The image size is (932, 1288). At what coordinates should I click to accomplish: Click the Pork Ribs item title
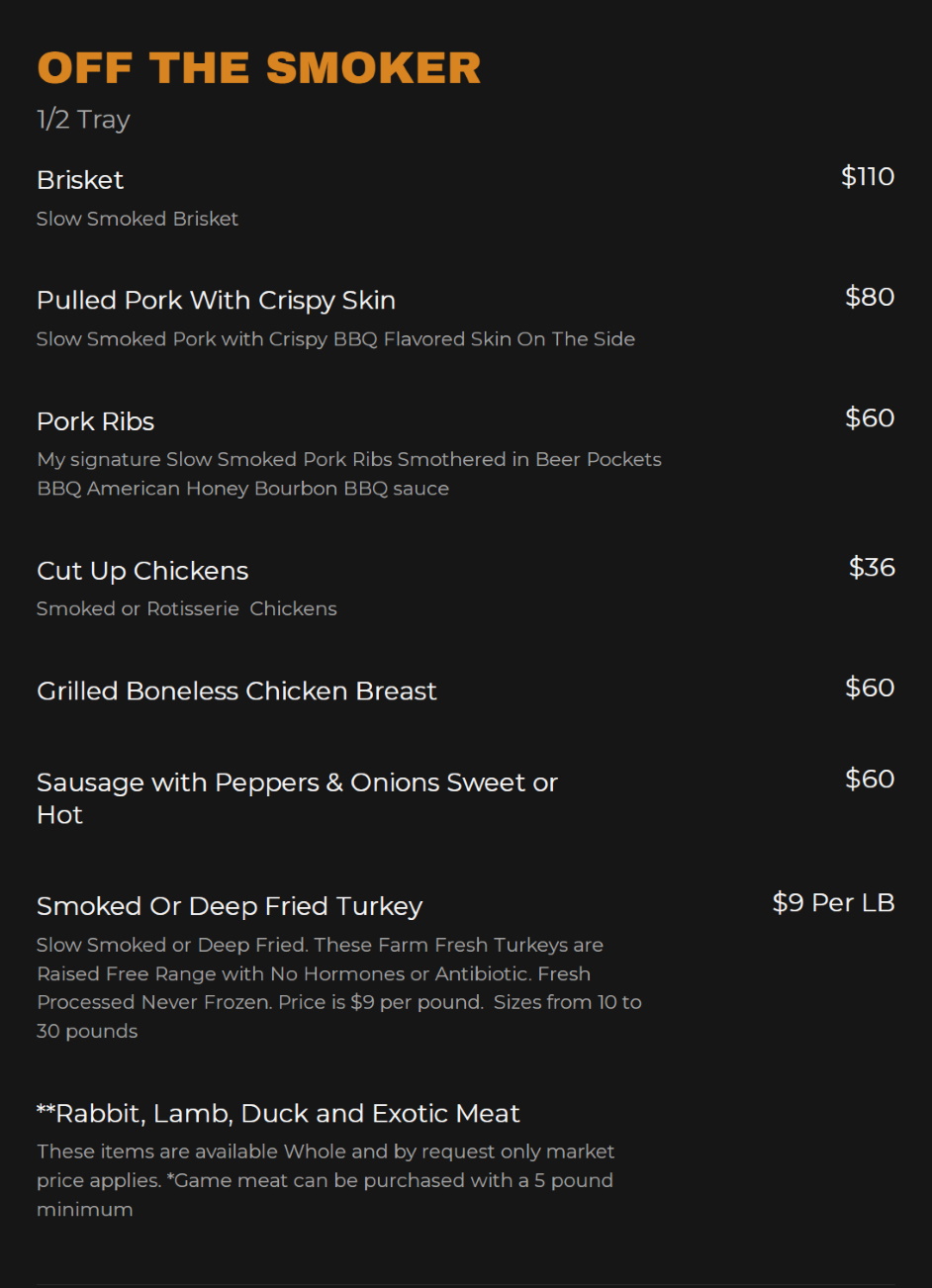[x=95, y=421]
